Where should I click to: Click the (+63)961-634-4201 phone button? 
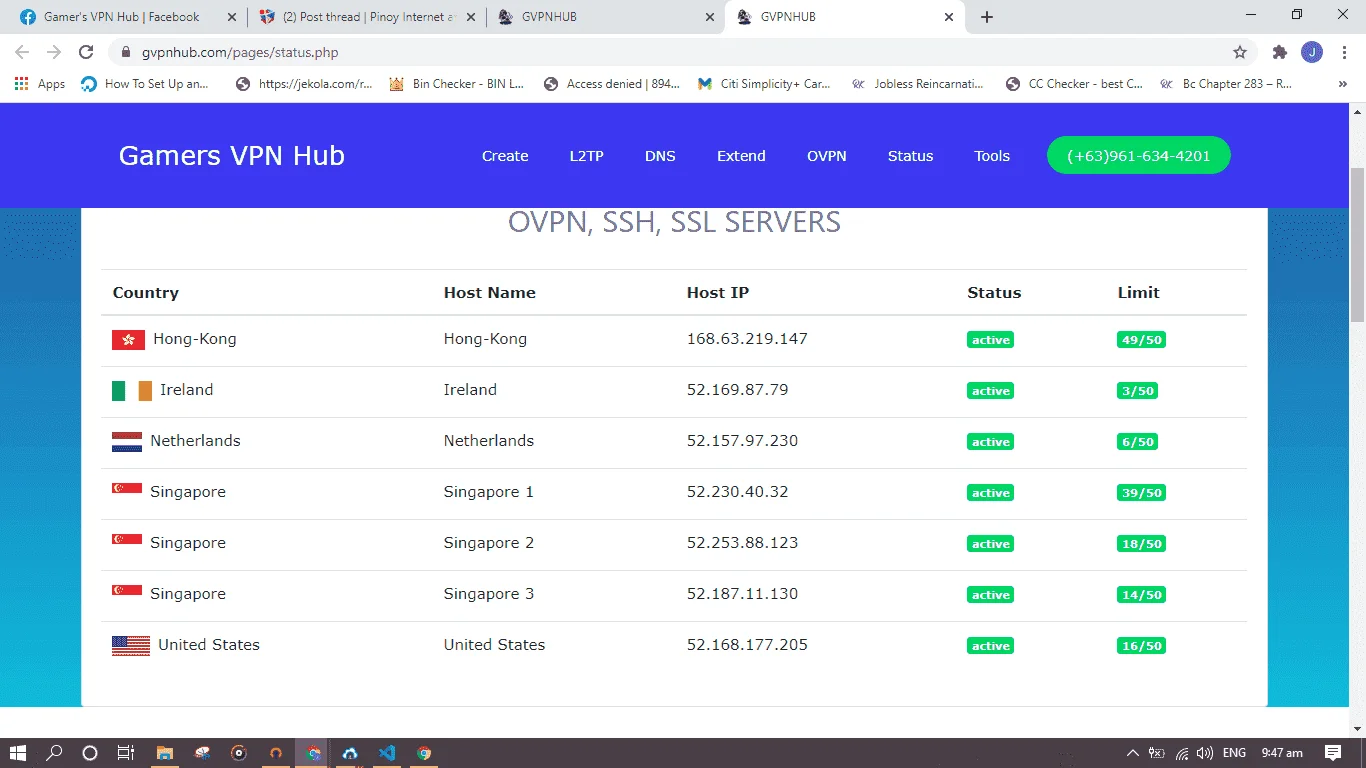coord(1138,155)
